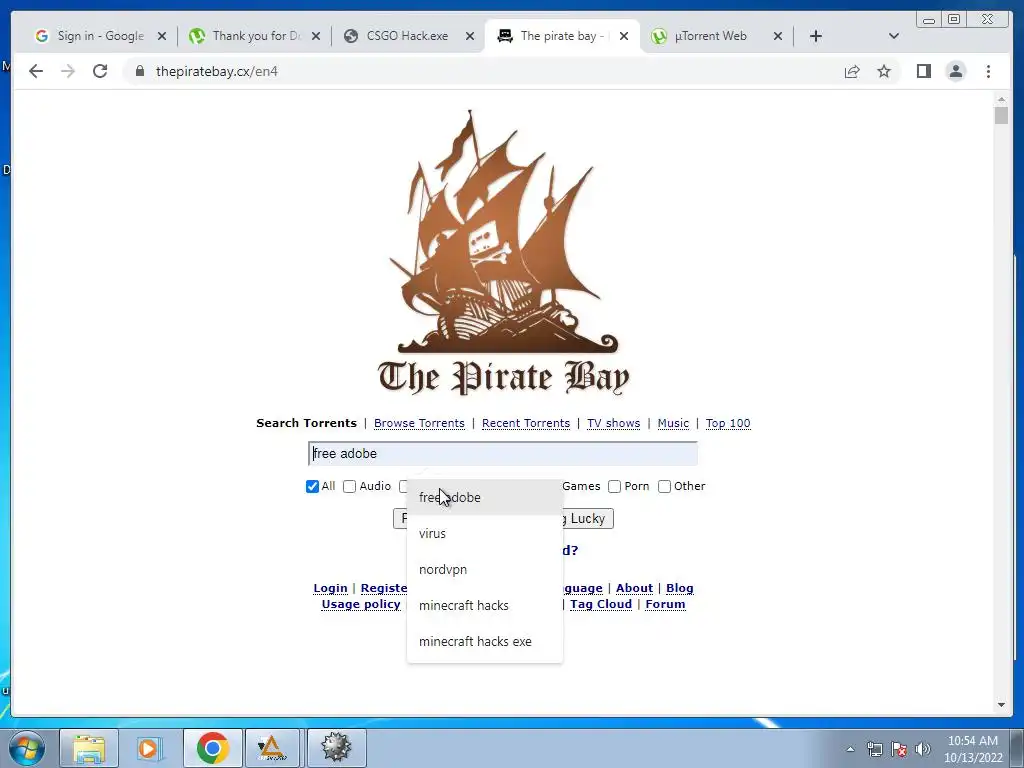Click the address bar URL thepiratebay.cx/en4

click(x=217, y=71)
